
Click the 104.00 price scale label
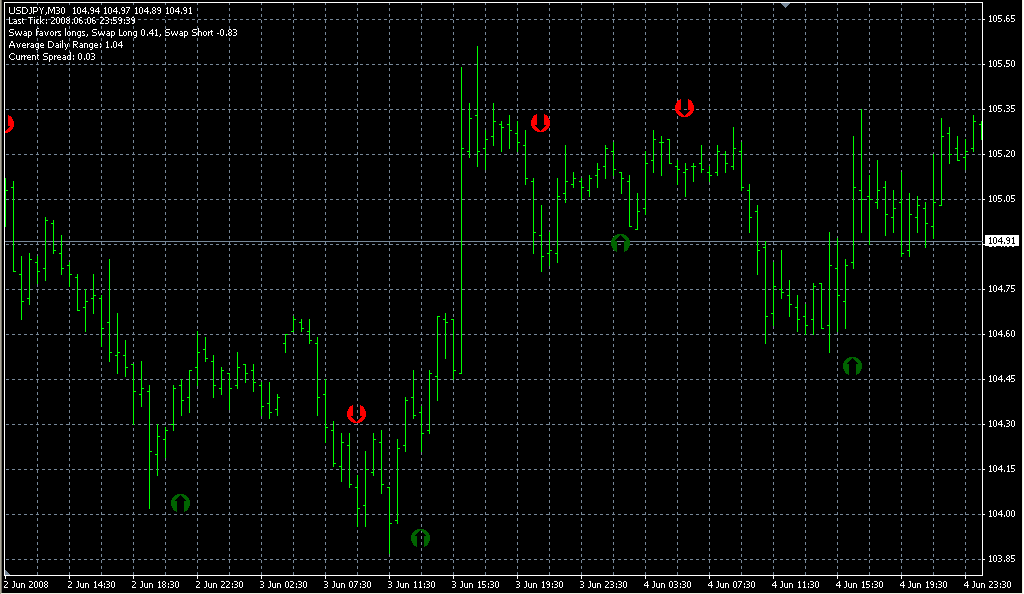(x=1001, y=514)
